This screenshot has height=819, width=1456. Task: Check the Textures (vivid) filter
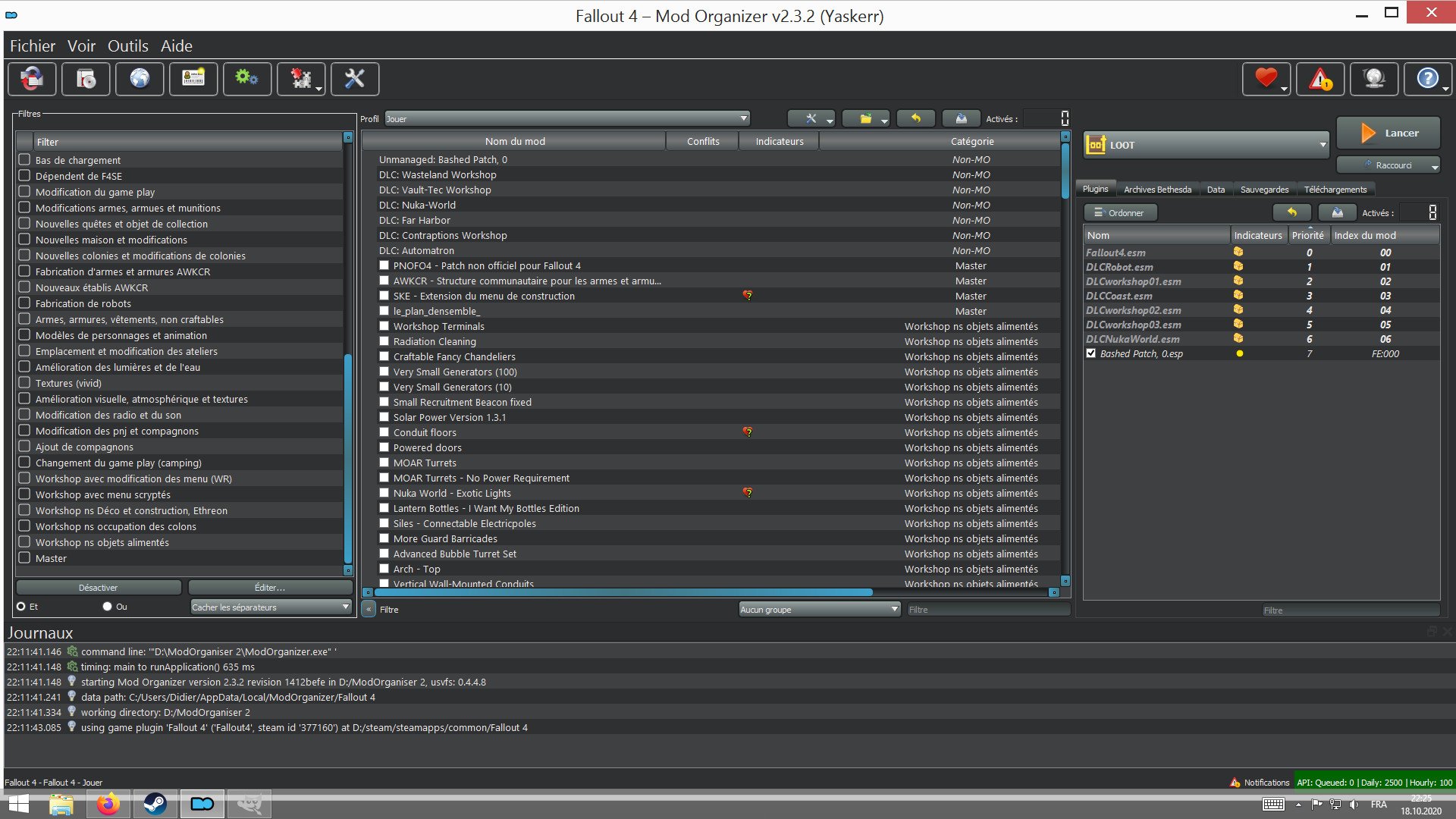tap(24, 383)
